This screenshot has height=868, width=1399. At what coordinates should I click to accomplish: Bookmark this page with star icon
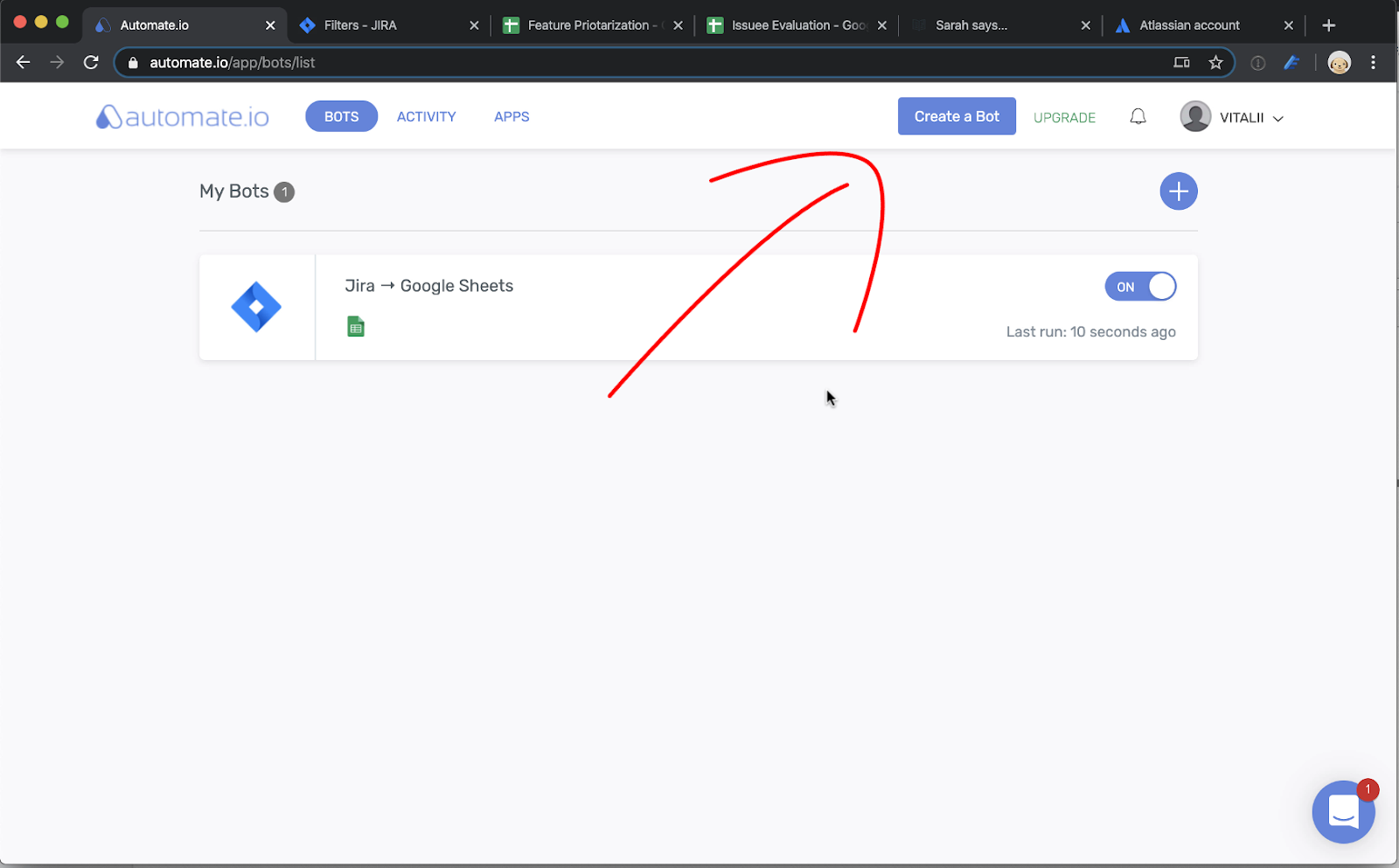pos(1215,62)
